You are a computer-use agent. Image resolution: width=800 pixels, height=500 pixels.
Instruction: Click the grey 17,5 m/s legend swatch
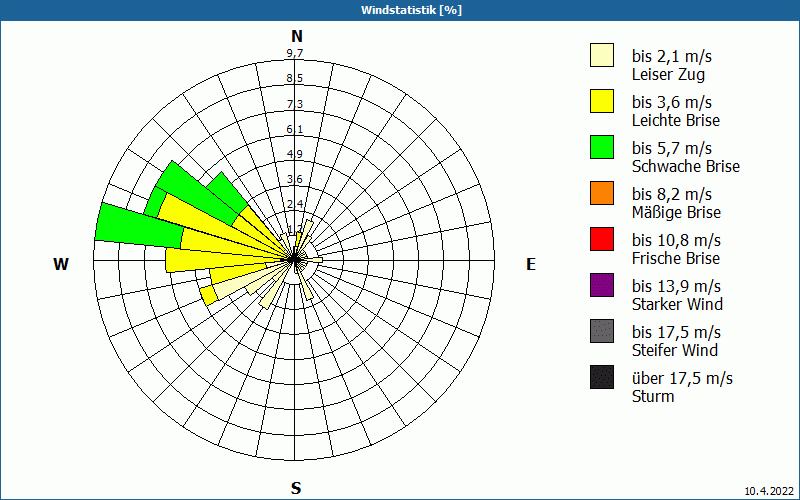coord(602,331)
